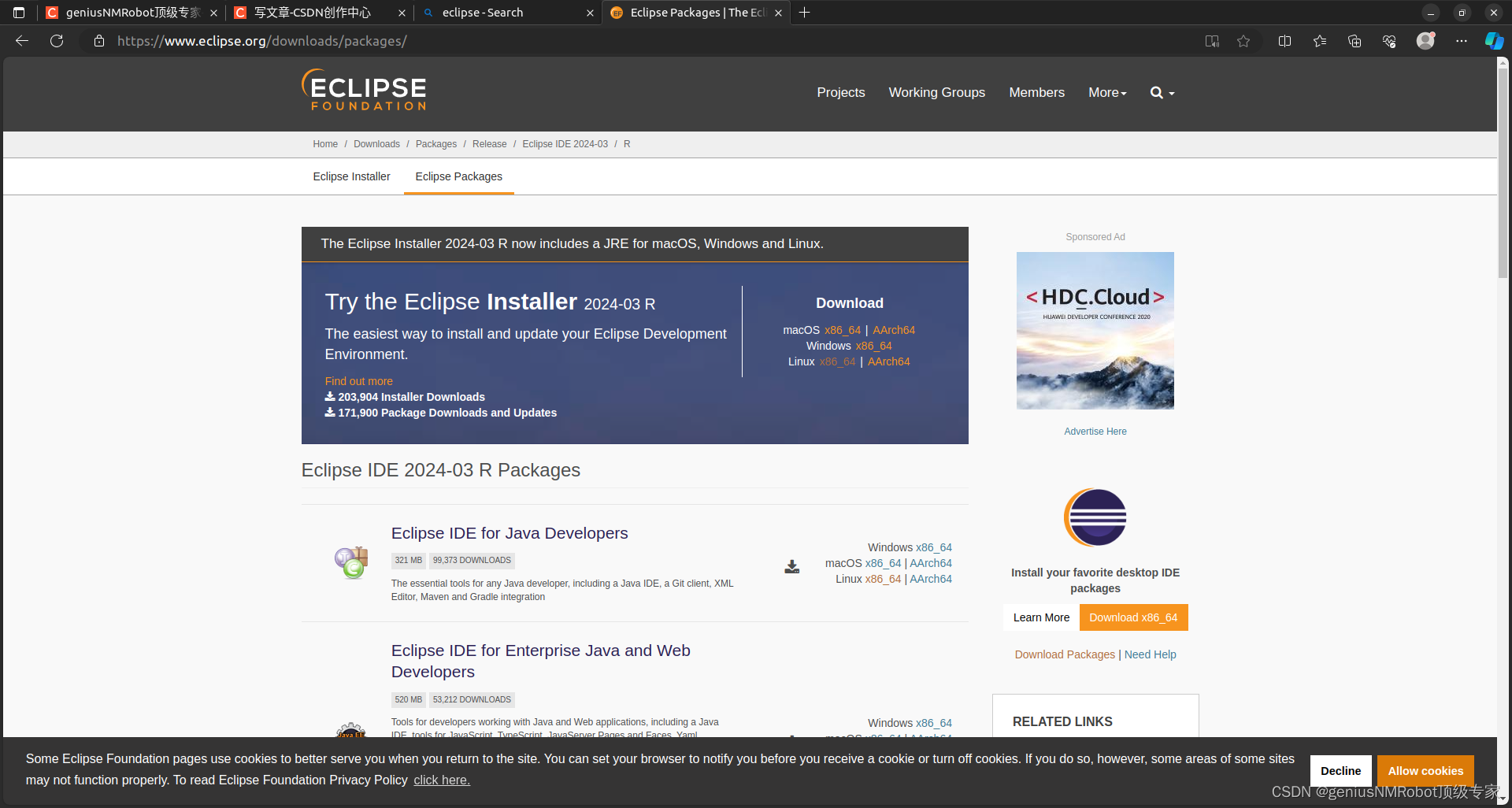The image size is (1512, 808).
Task: Open Copilot from the browser toolbar
Action: [x=1494, y=41]
